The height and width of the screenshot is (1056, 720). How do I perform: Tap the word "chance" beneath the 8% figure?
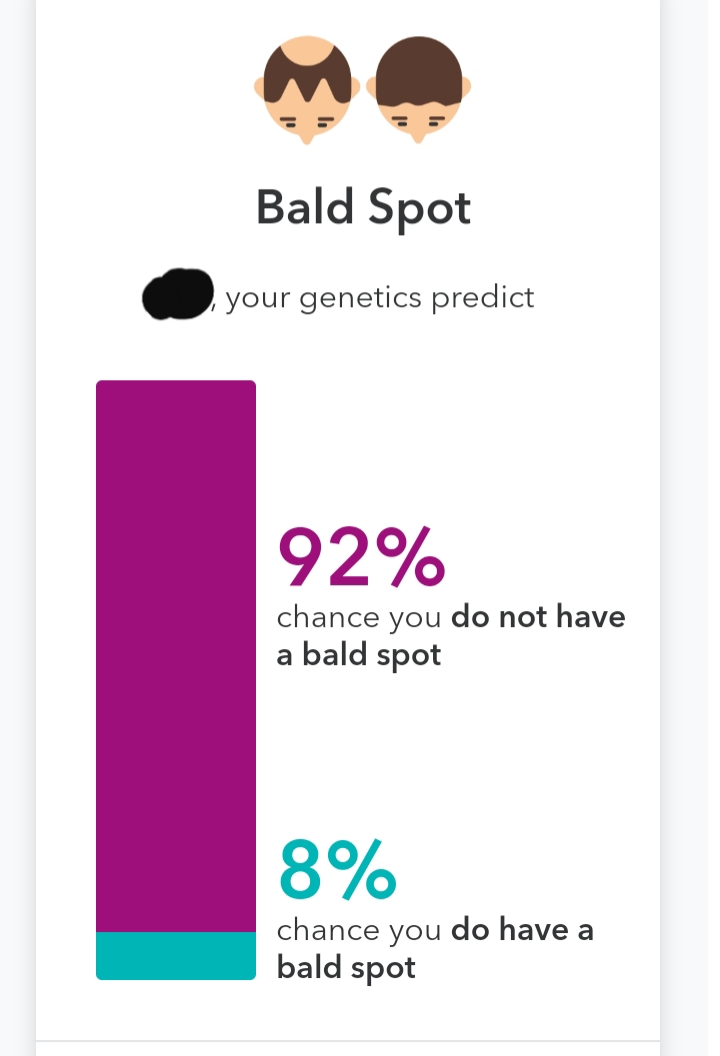(x=328, y=930)
